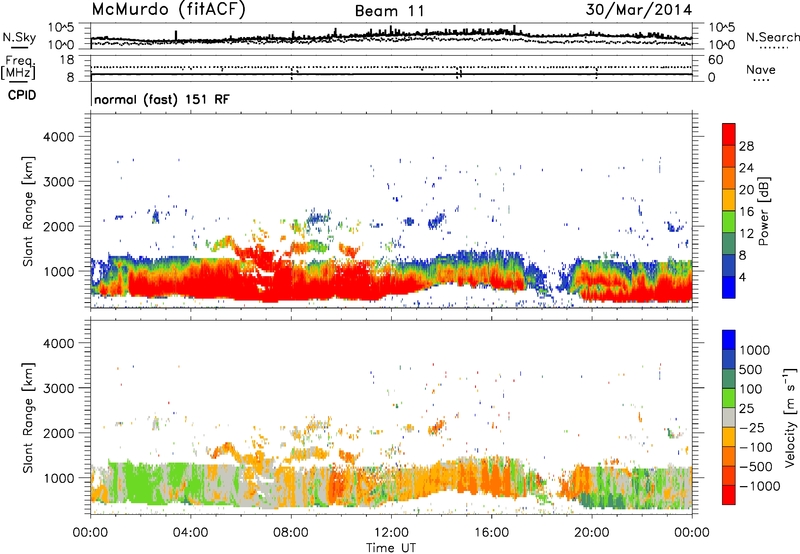Image resolution: width=800 pixels, height=554 pixels.
Task: Click the 500 tick on Velocity color bar
Action: click(751, 370)
